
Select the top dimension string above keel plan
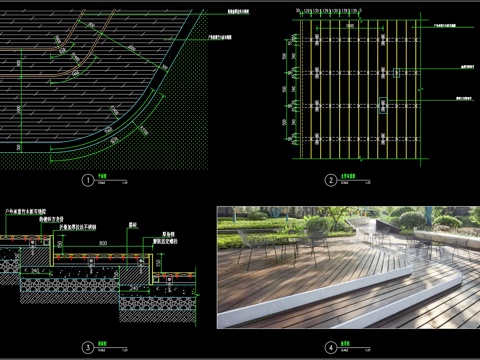pos(328,11)
